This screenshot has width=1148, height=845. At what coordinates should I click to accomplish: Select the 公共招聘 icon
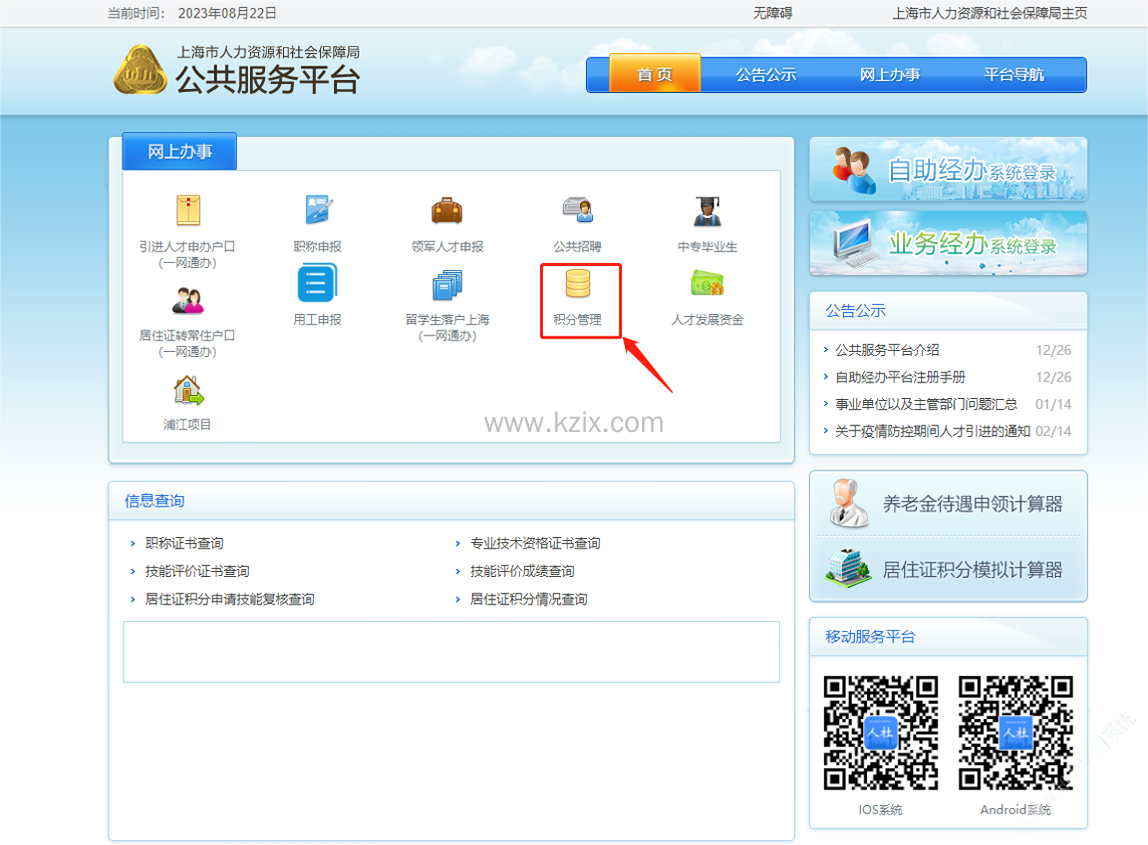(x=577, y=211)
